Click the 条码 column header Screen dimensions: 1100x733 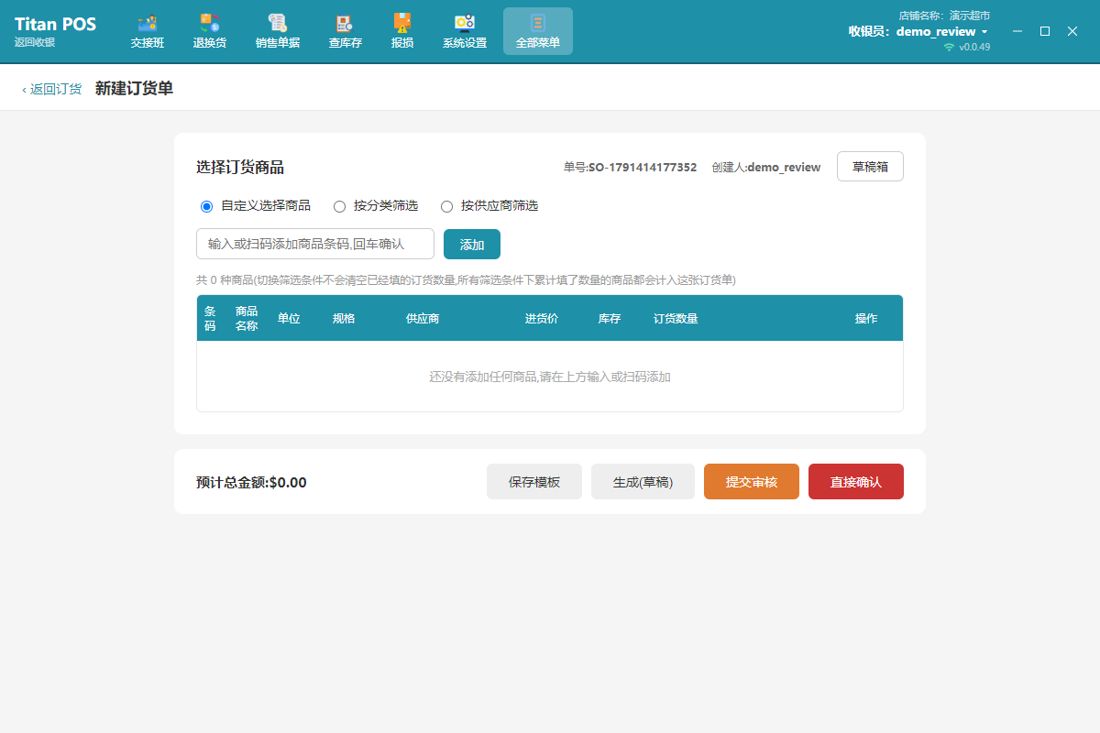[210, 318]
